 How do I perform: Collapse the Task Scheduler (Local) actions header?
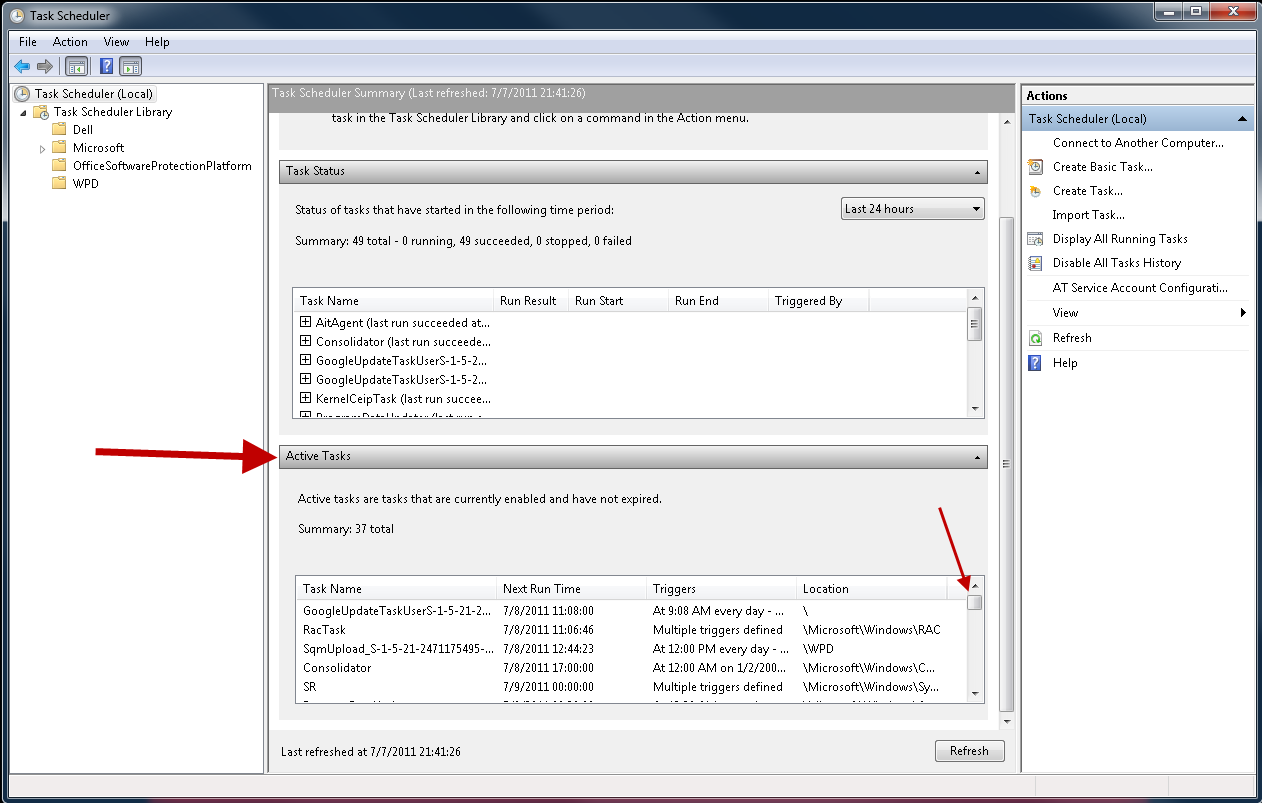click(x=1243, y=119)
